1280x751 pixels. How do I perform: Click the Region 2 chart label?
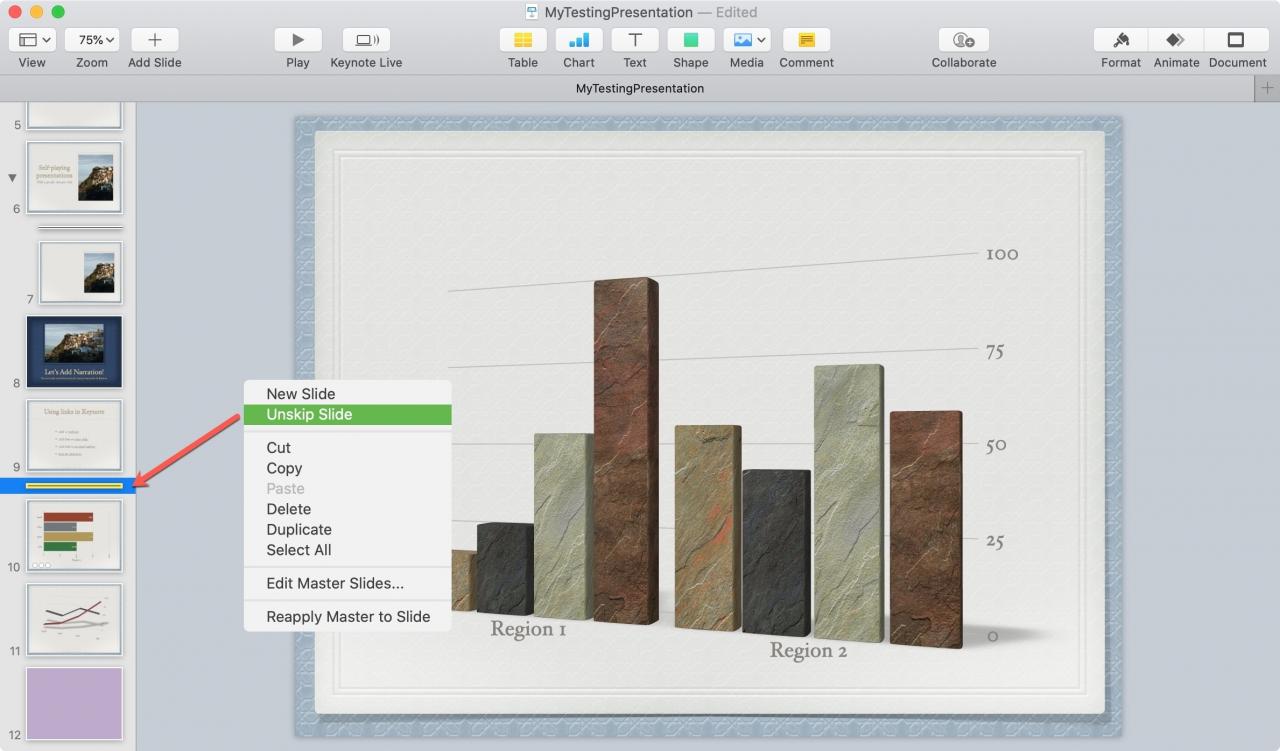point(808,651)
